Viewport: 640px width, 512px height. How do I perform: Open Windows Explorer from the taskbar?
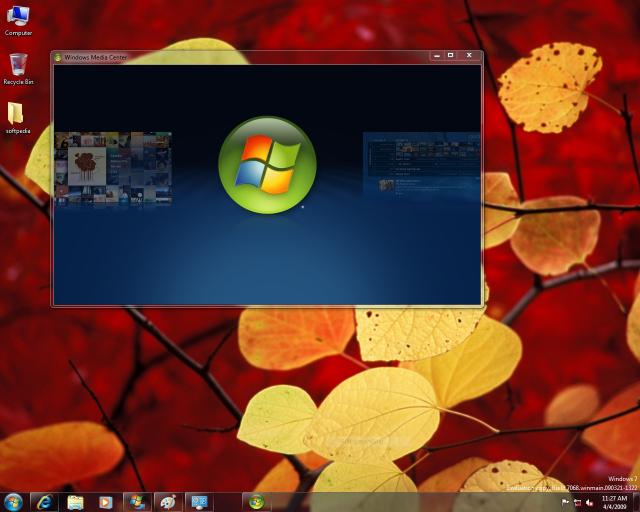tap(75, 501)
